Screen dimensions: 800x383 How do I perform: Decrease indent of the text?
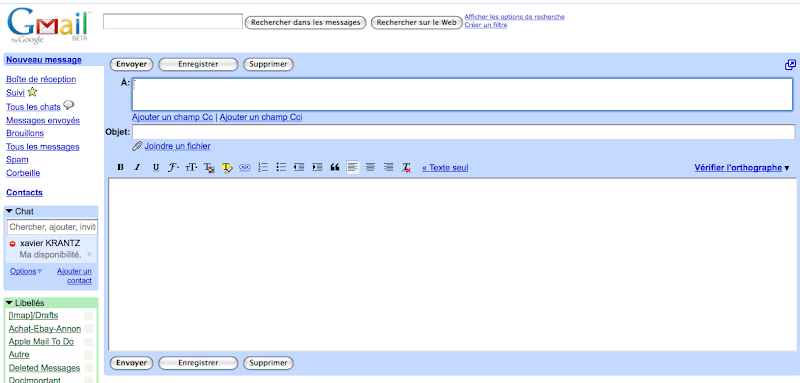(299, 167)
